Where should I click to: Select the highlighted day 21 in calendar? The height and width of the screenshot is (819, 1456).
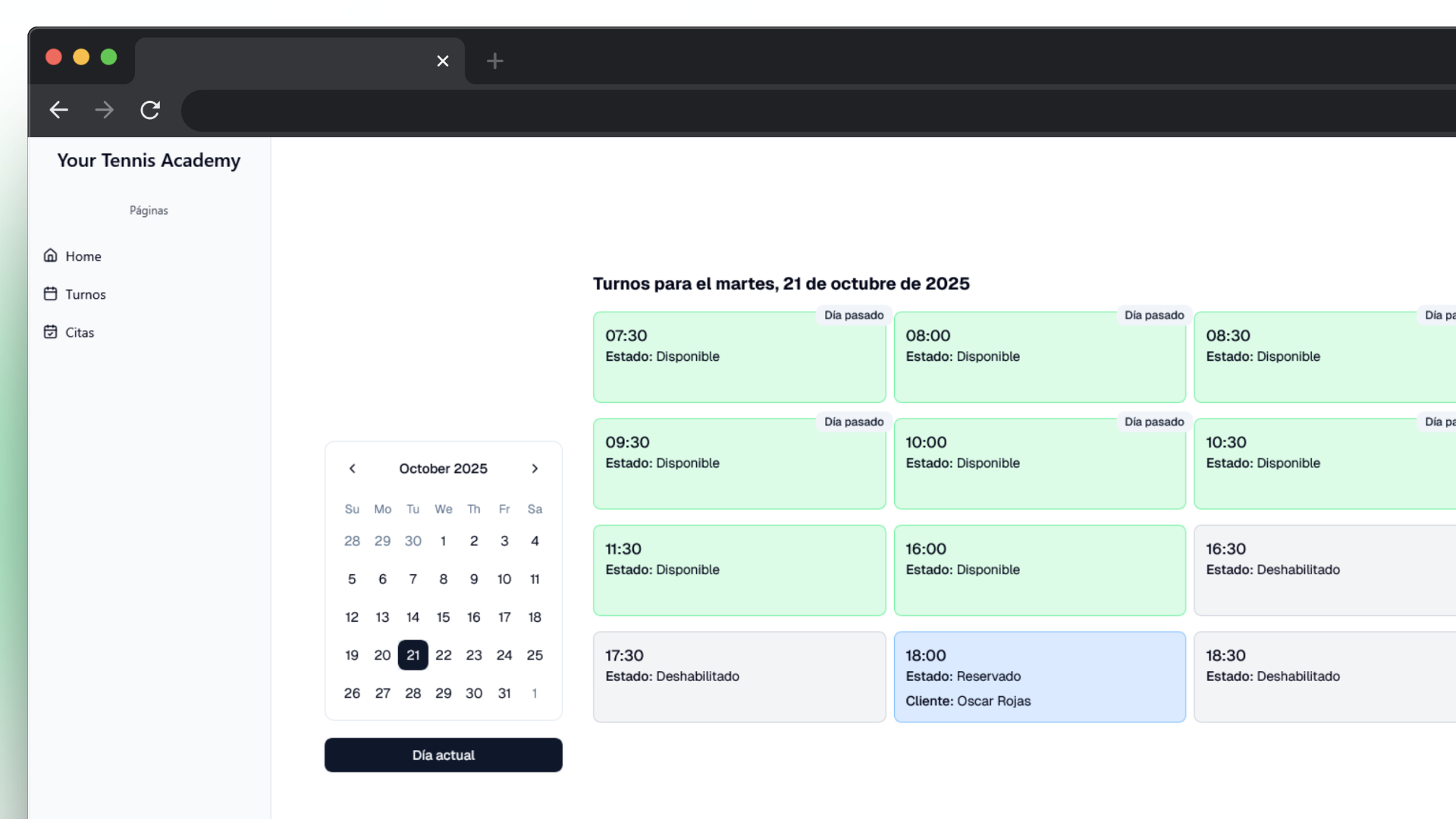point(413,655)
